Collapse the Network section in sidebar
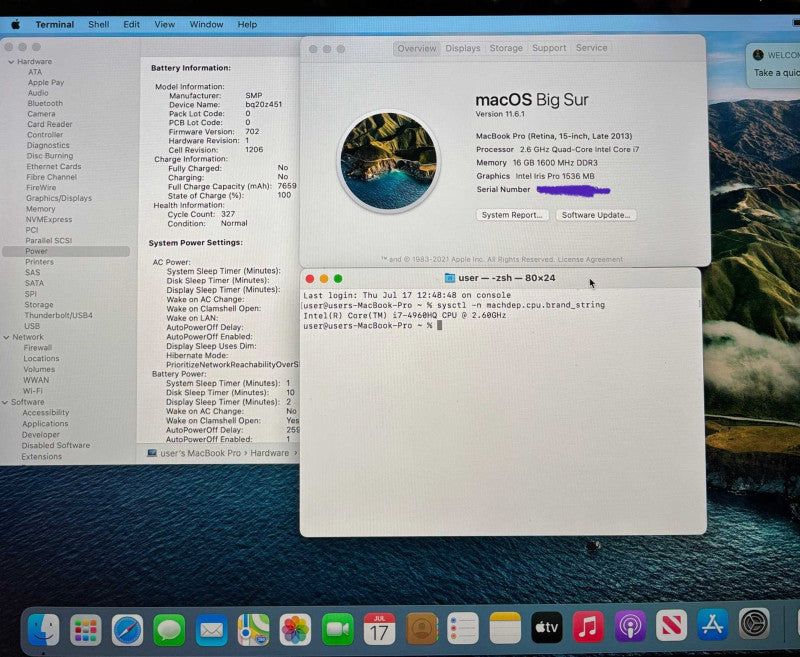 tap(6, 338)
